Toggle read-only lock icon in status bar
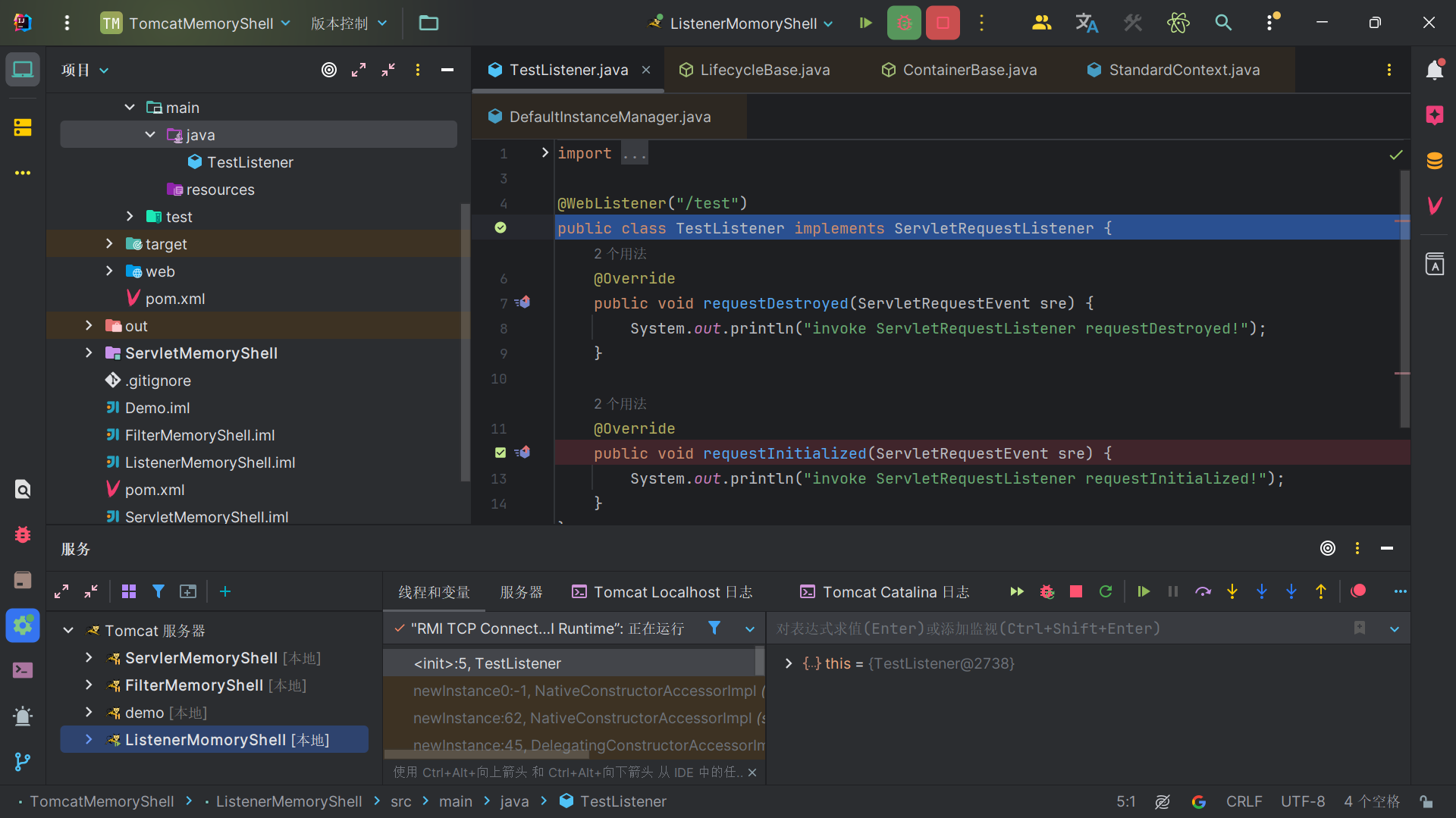The image size is (1456, 818). 1426,801
